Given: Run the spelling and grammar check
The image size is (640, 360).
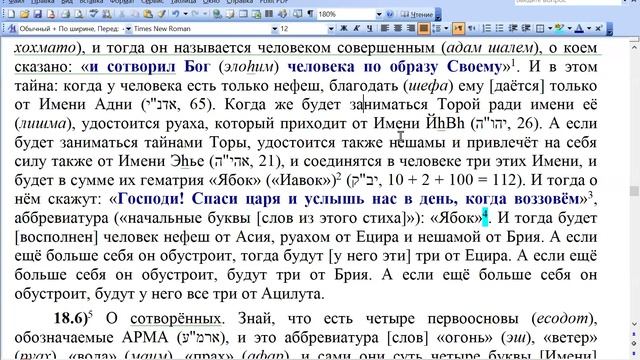Looking at the screenshot, I should 93,14.
